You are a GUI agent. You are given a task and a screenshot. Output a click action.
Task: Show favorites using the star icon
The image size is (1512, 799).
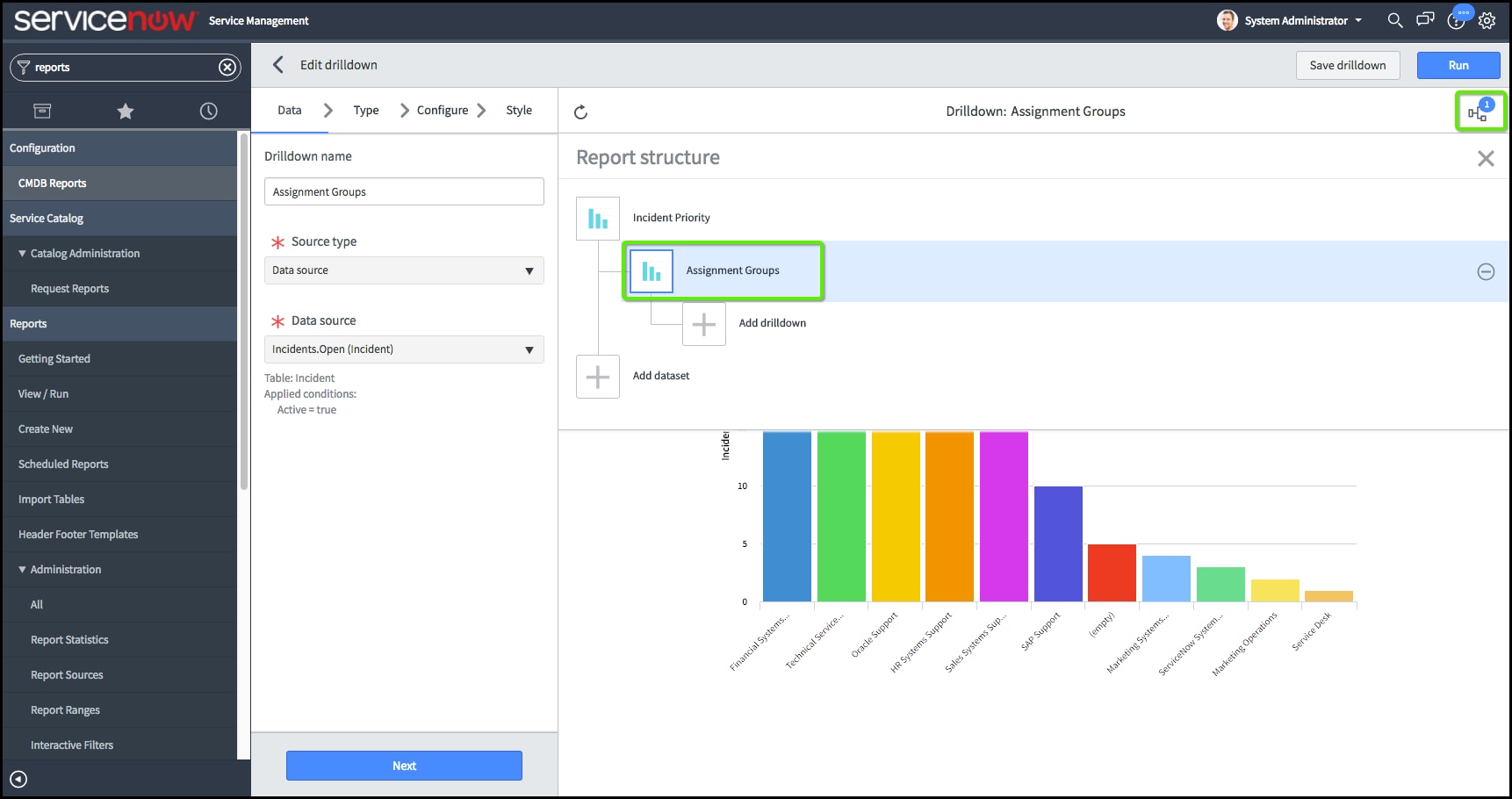(x=126, y=112)
